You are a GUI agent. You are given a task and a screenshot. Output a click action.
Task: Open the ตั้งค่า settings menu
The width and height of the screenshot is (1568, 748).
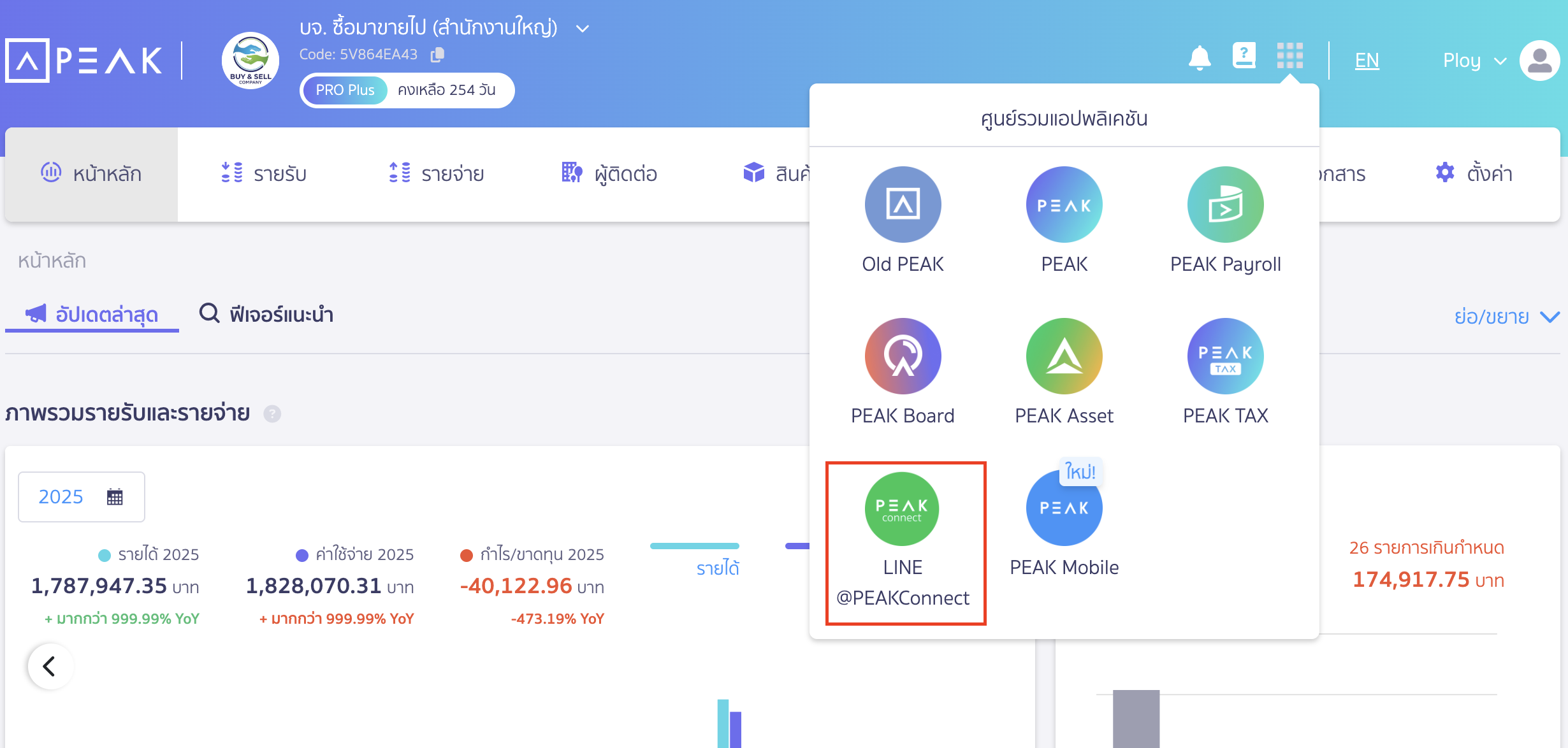point(1474,173)
